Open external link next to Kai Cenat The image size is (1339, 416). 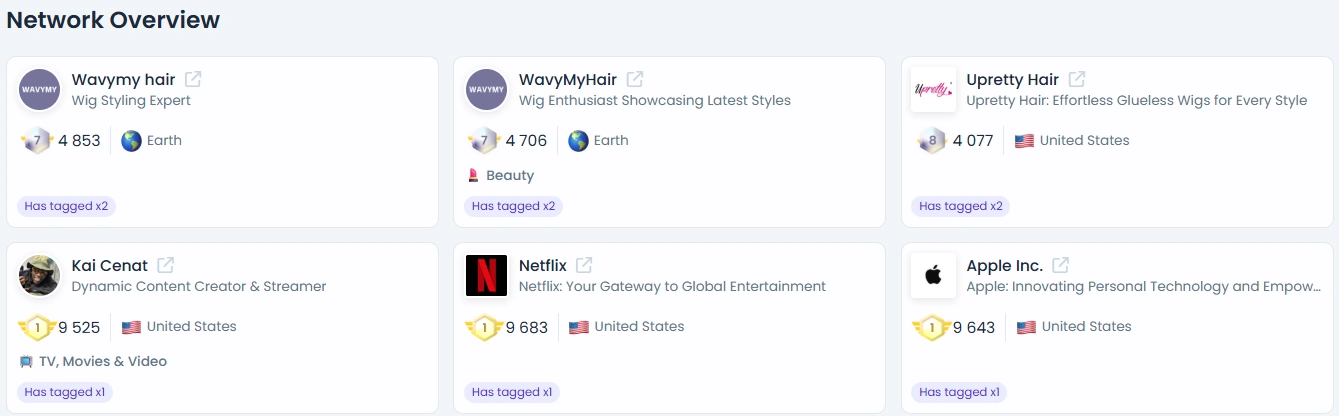click(x=166, y=265)
